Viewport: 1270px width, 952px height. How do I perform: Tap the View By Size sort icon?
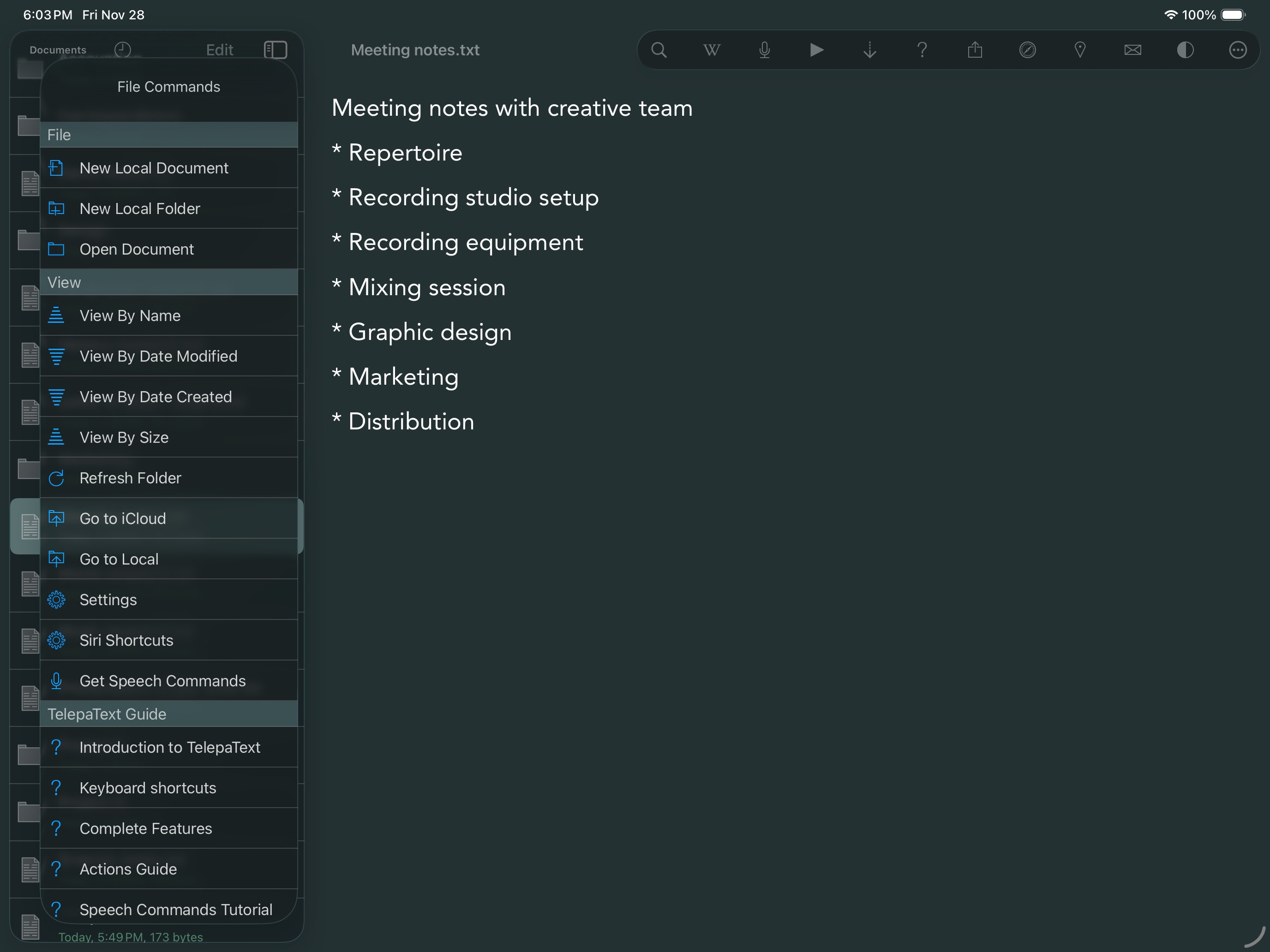click(x=56, y=437)
